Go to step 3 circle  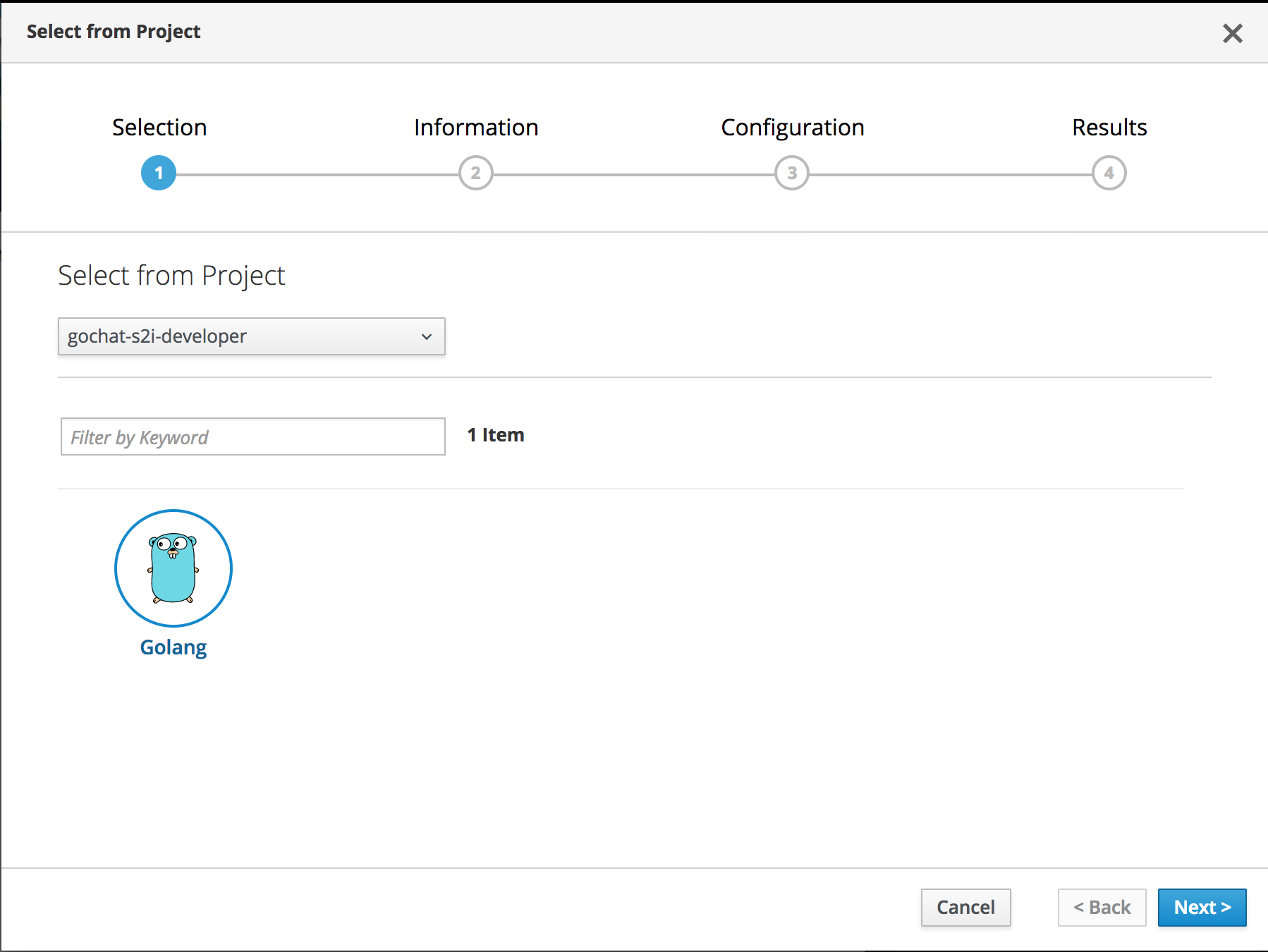click(x=792, y=173)
